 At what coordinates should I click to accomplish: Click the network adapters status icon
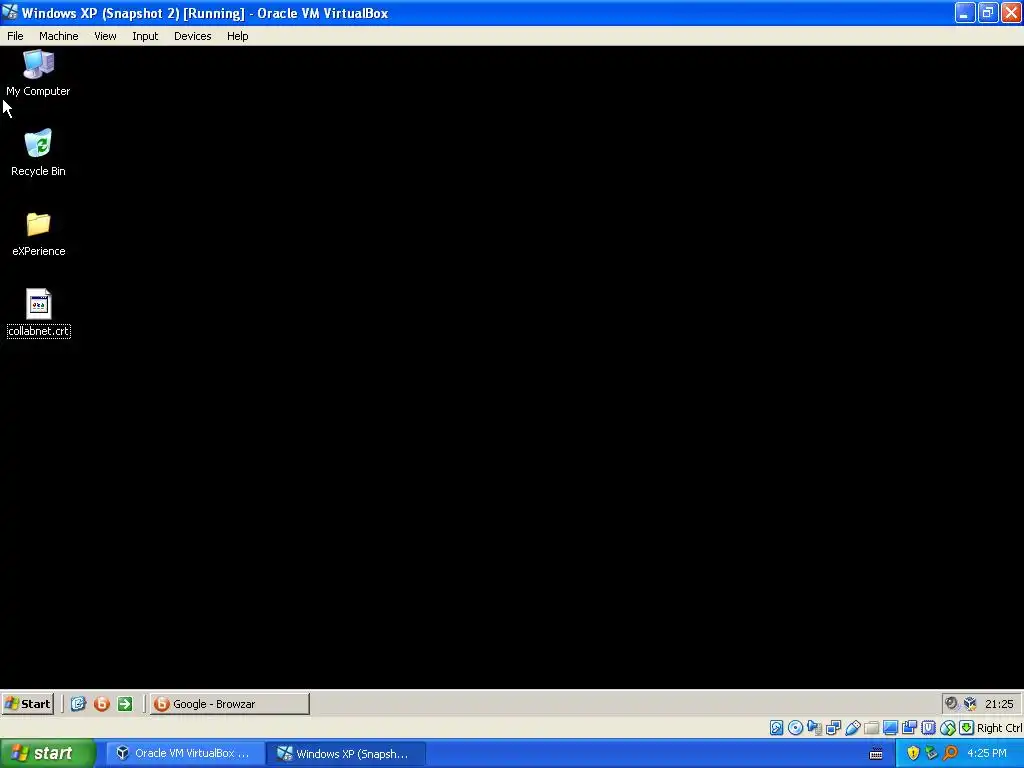pos(833,728)
